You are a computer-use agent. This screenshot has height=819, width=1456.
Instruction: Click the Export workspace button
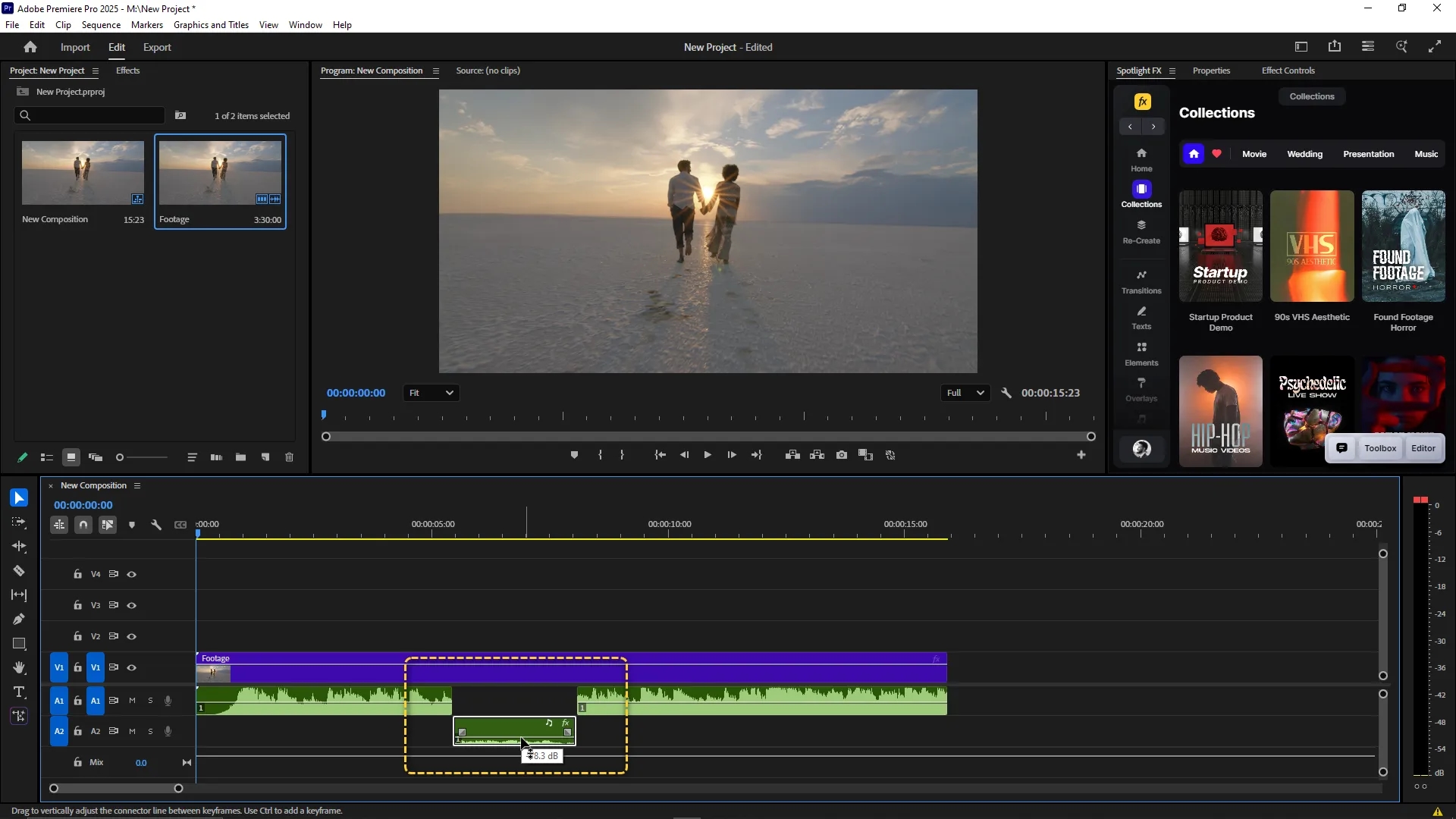(157, 47)
